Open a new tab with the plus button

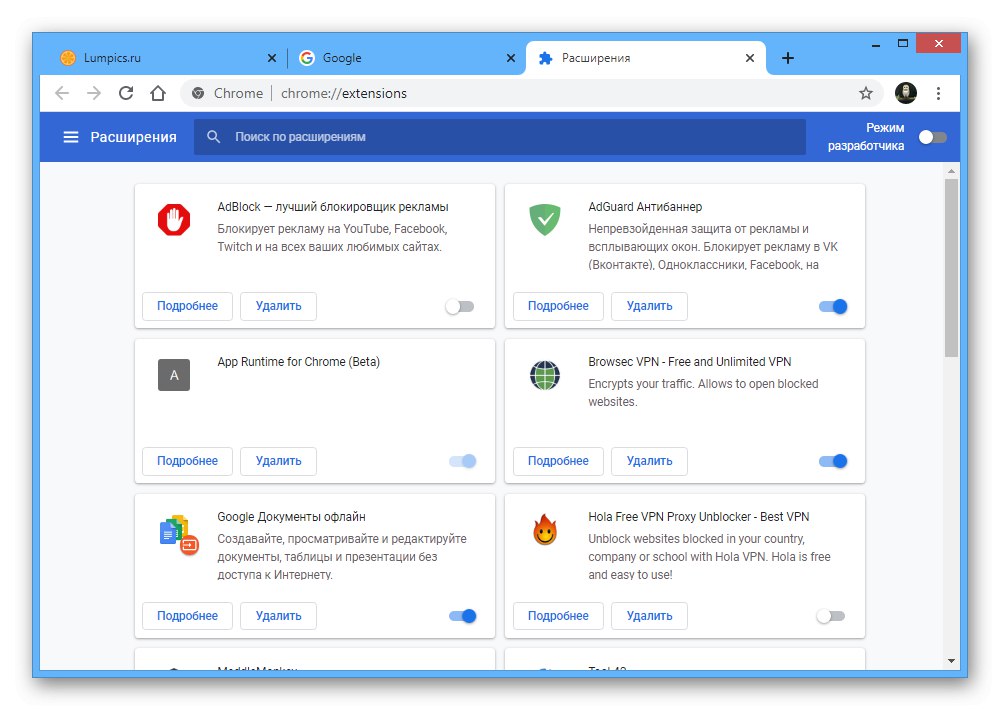788,58
